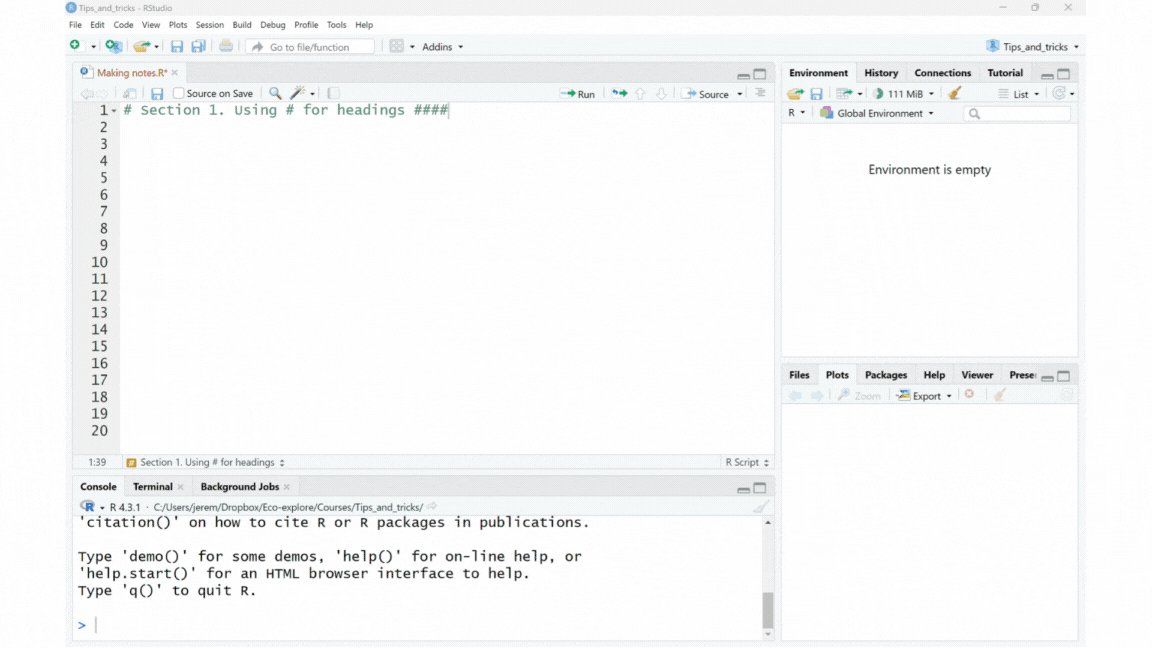Open the Connections tab

pyautogui.click(x=942, y=73)
